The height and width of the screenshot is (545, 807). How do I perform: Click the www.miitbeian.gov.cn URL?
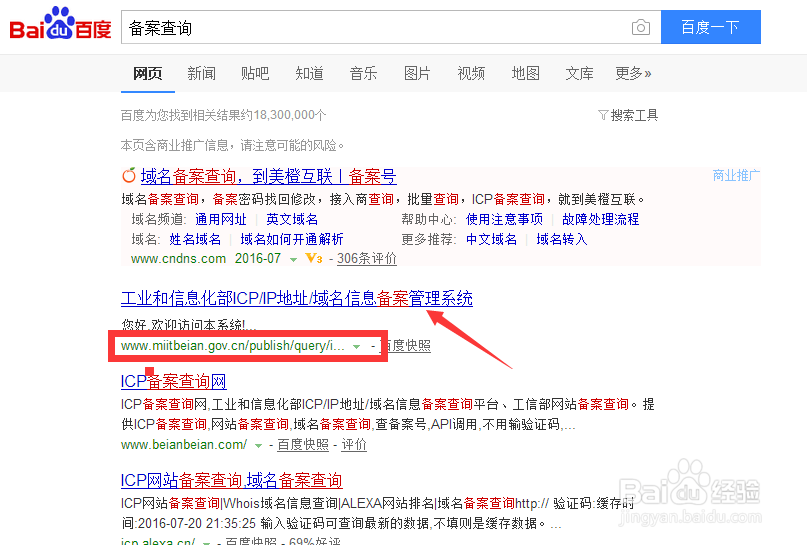coord(233,346)
